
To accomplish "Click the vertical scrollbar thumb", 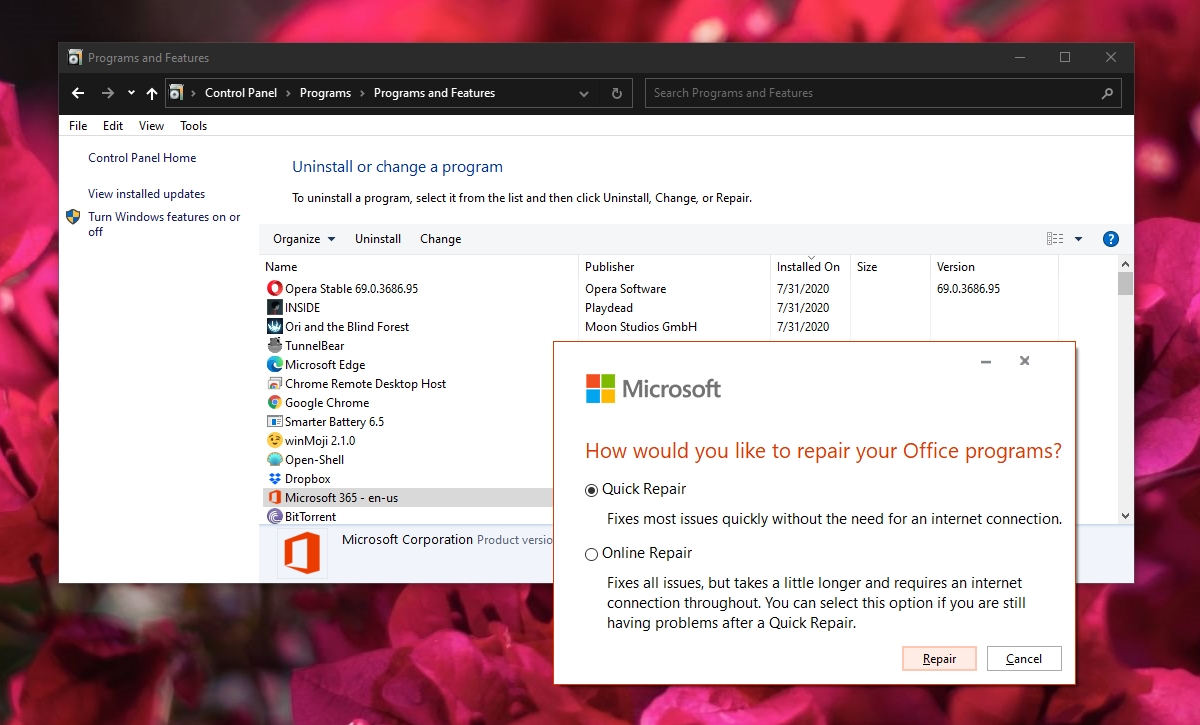I will 1126,284.
